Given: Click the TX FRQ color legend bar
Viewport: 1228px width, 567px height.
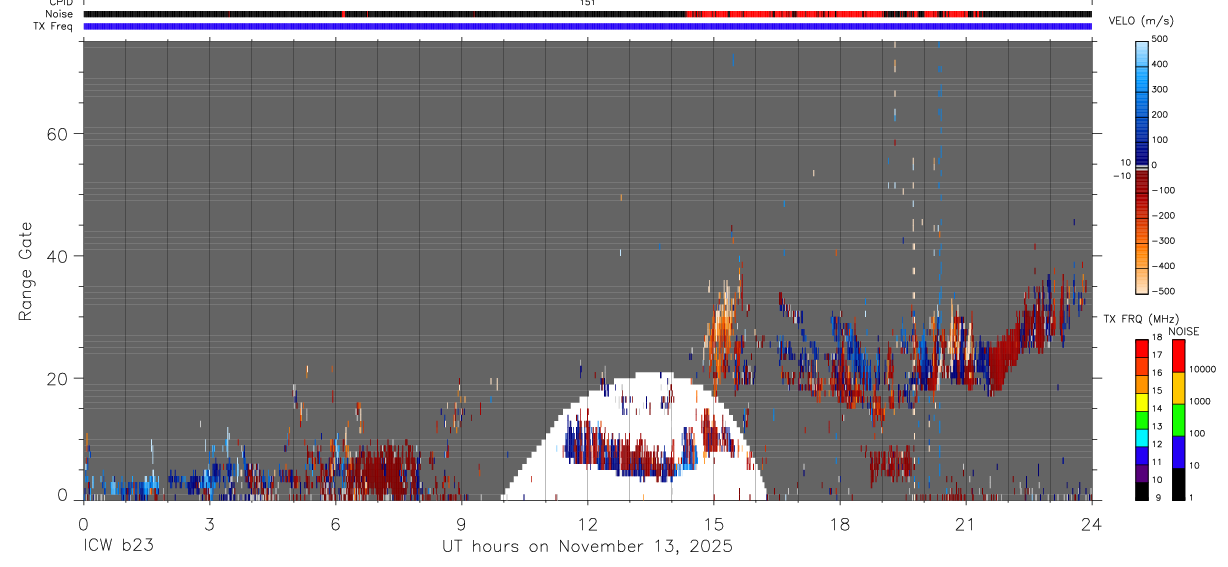Looking at the screenshot, I should (1141, 420).
